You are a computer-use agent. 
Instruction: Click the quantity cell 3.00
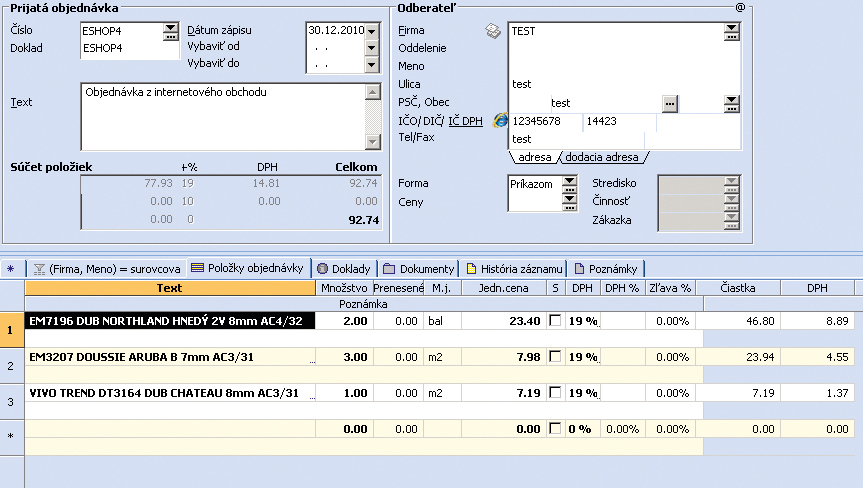(x=345, y=357)
